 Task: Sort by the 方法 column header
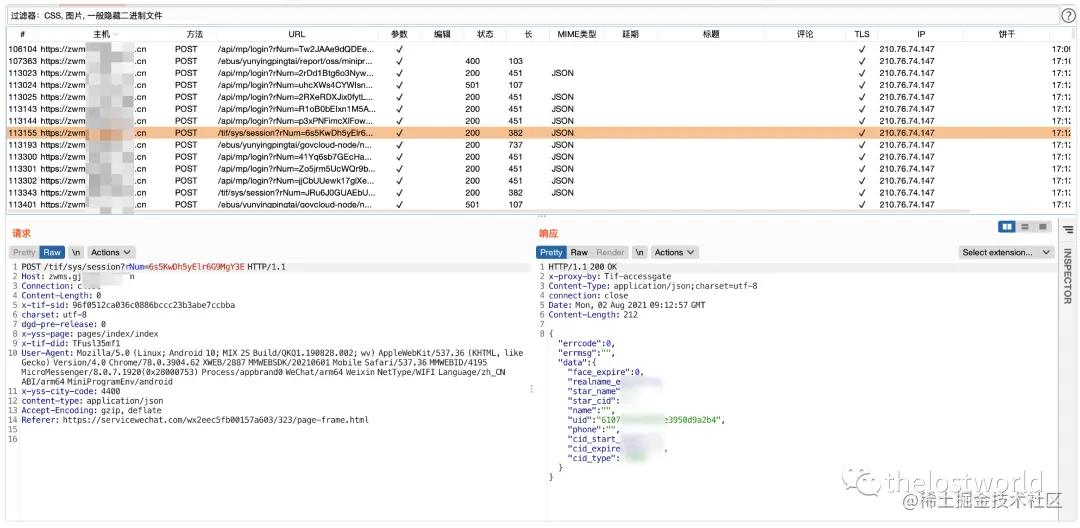[194, 34]
